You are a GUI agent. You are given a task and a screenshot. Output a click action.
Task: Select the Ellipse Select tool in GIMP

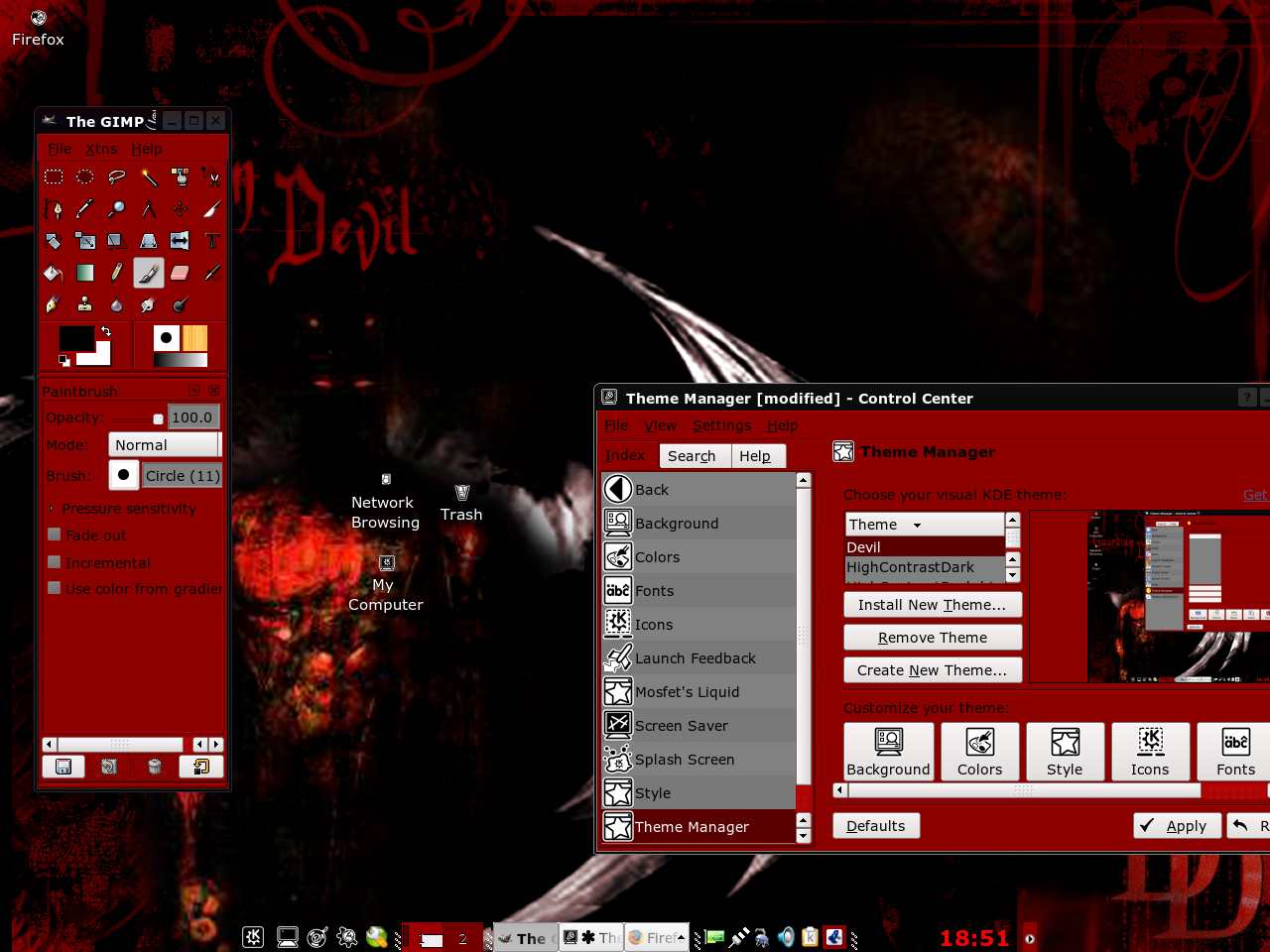(85, 178)
